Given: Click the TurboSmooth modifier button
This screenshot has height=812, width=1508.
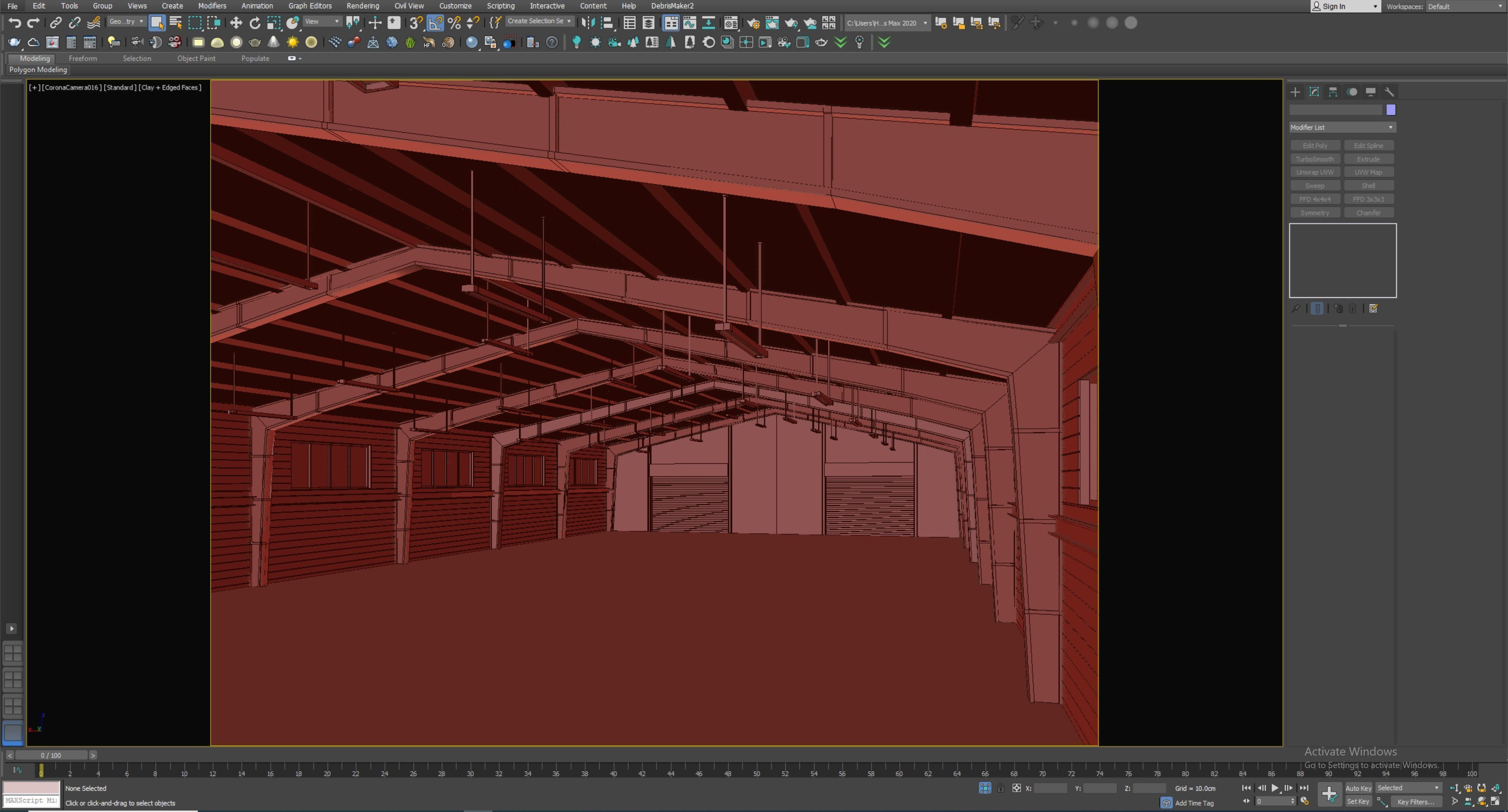Looking at the screenshot, I should click(1315, 159).
